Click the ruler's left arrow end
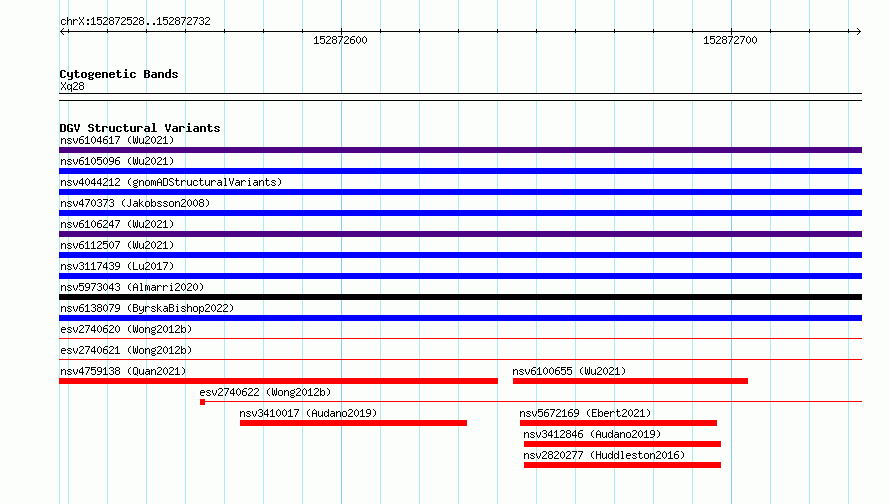 click(63, 31)
